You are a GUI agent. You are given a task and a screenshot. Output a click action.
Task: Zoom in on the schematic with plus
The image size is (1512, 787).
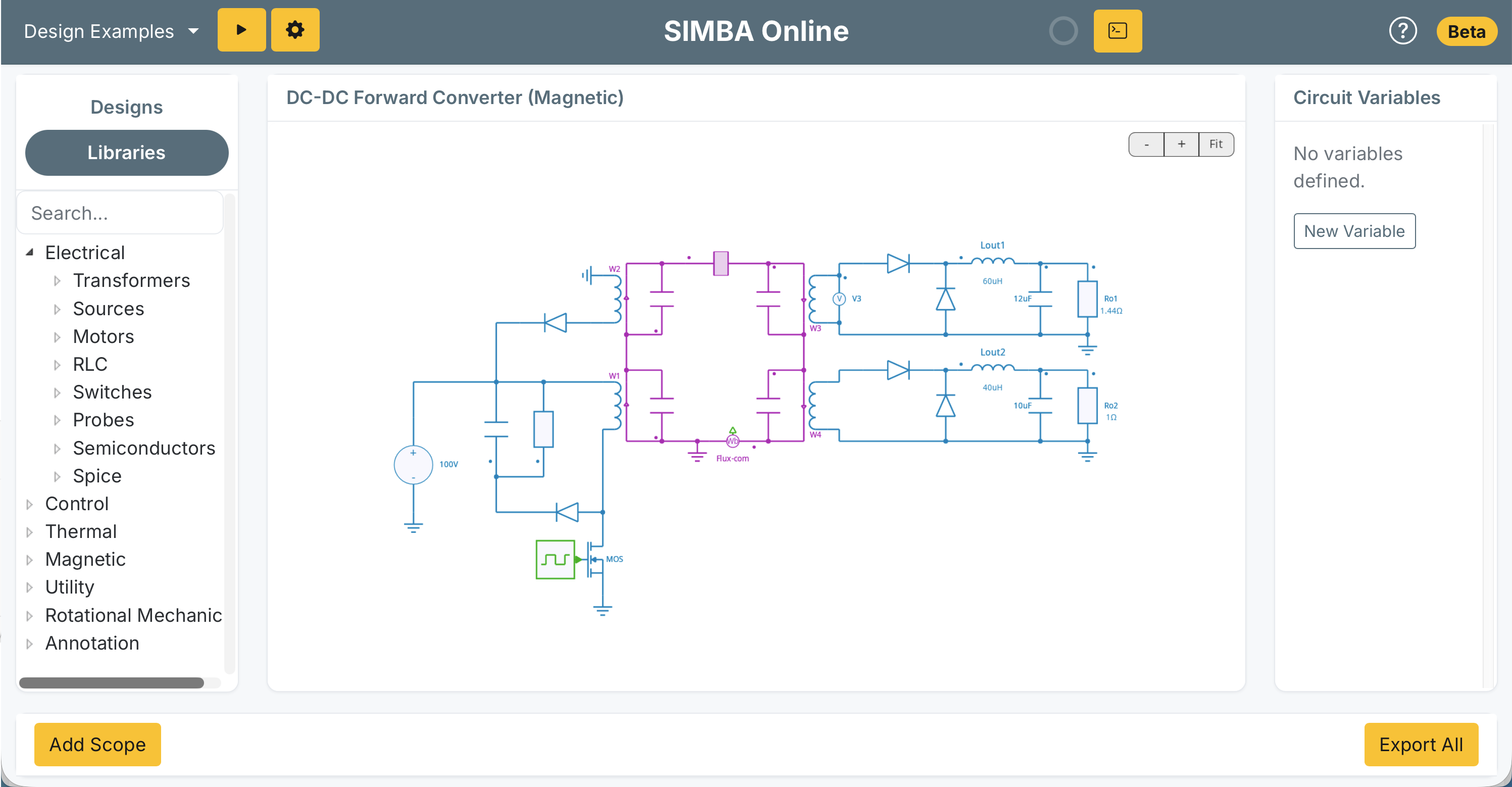click(x=1181, y=144)
